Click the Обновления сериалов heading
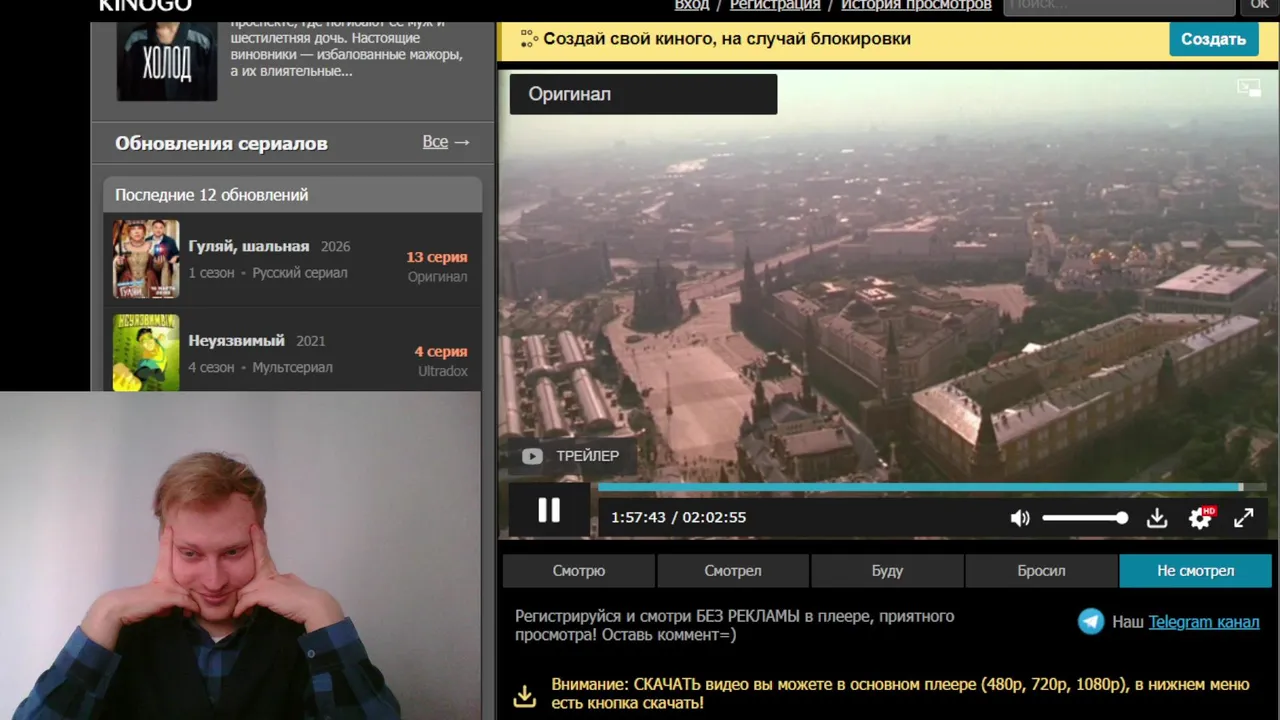Image resolution: width=1280 pixels, height=720 pixels. tap(221, 143)
